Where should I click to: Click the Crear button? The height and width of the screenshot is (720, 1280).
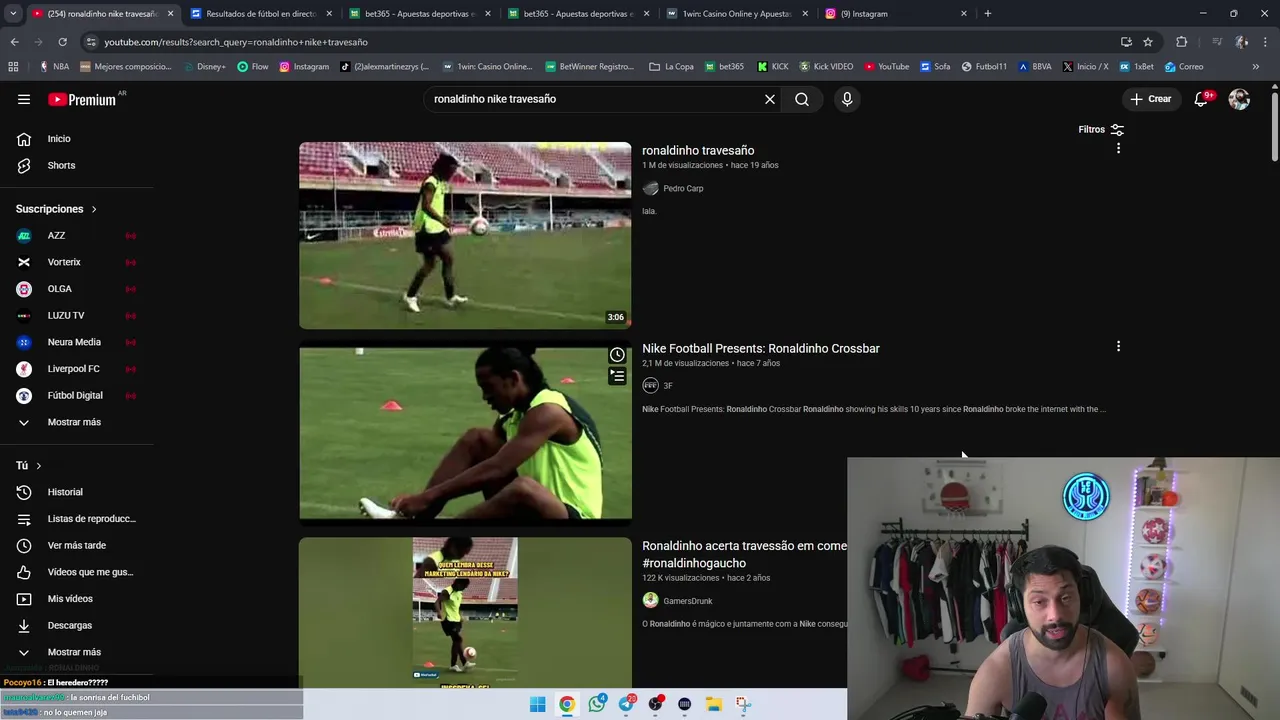coord(1150,99)
